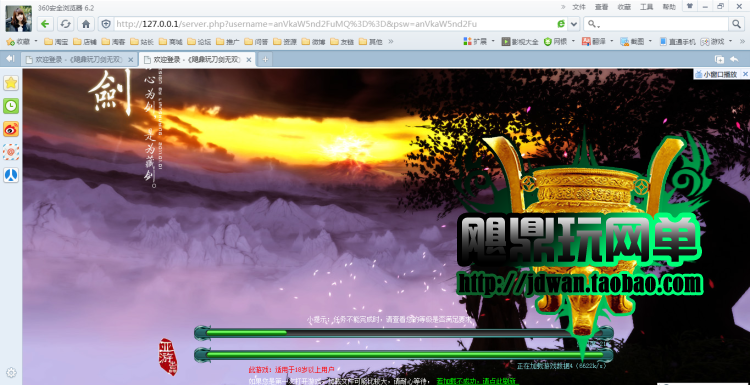750x385 pixels.
Task: Open the 查看 menu
Action: pos(601,7)
